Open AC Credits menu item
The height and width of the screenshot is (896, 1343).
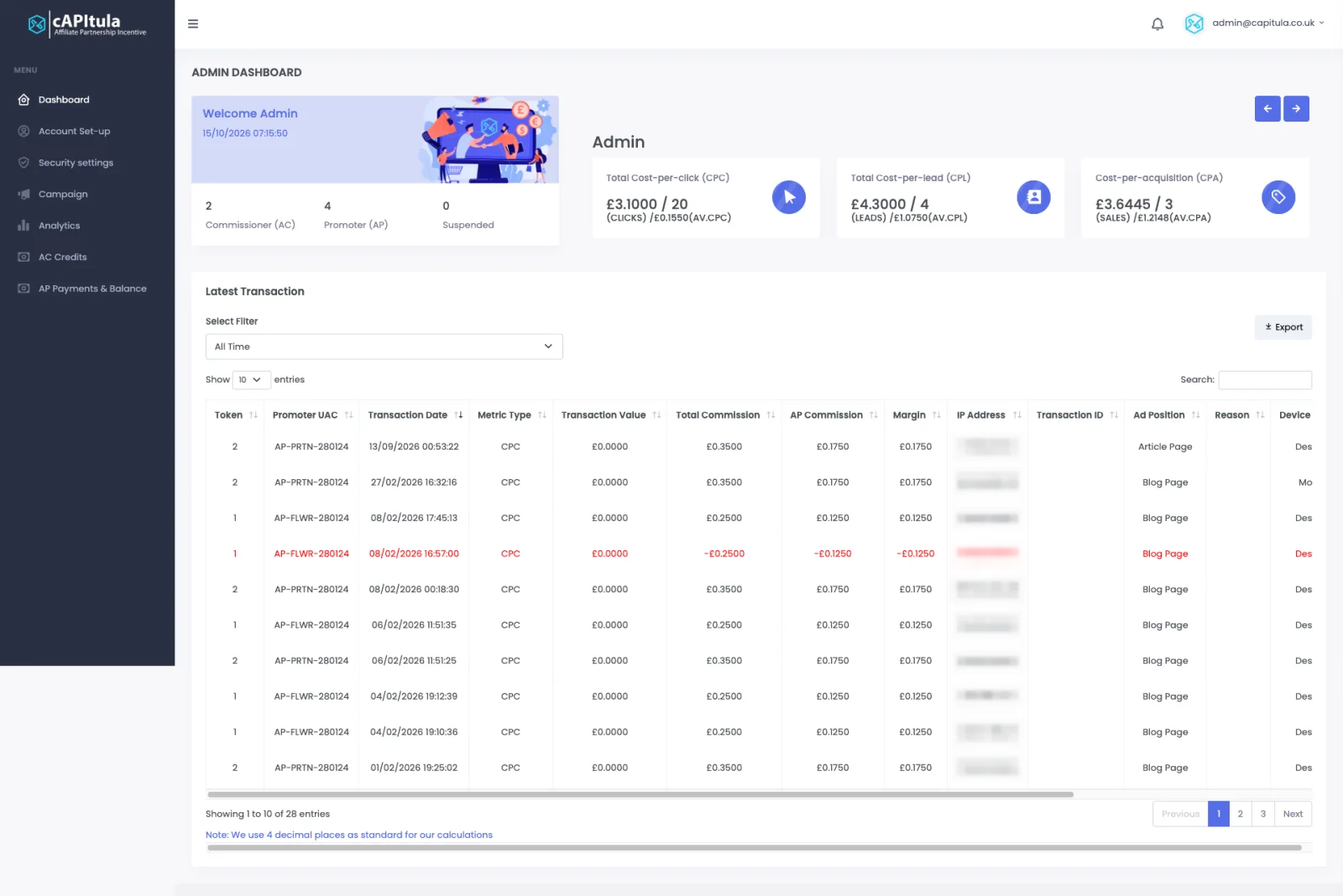[x=62, y=257]
